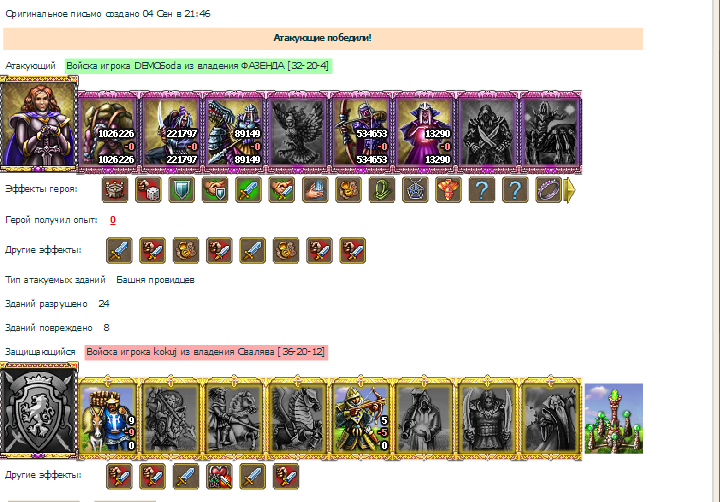Expand more hero effects with yellow arrow
Screen dimensions: 720x502
coord(569,190)
